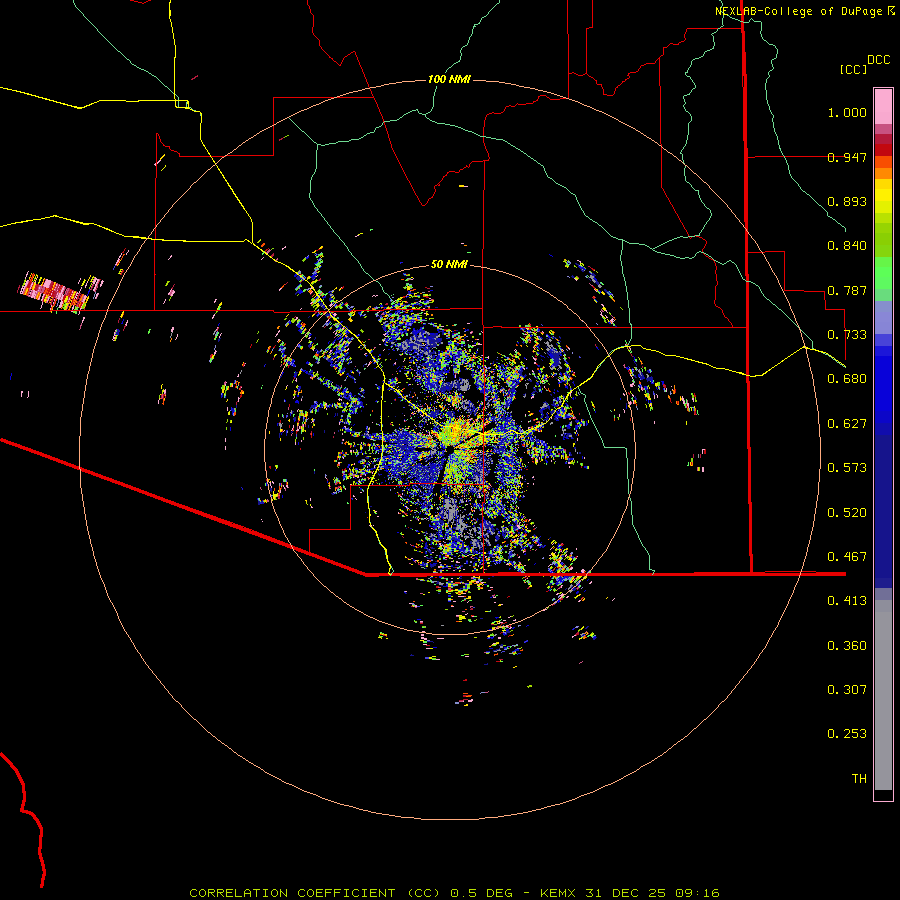Select the 0.733 scale value
The height and width of the screenshot is (900, 900).
tap(847, 335)
